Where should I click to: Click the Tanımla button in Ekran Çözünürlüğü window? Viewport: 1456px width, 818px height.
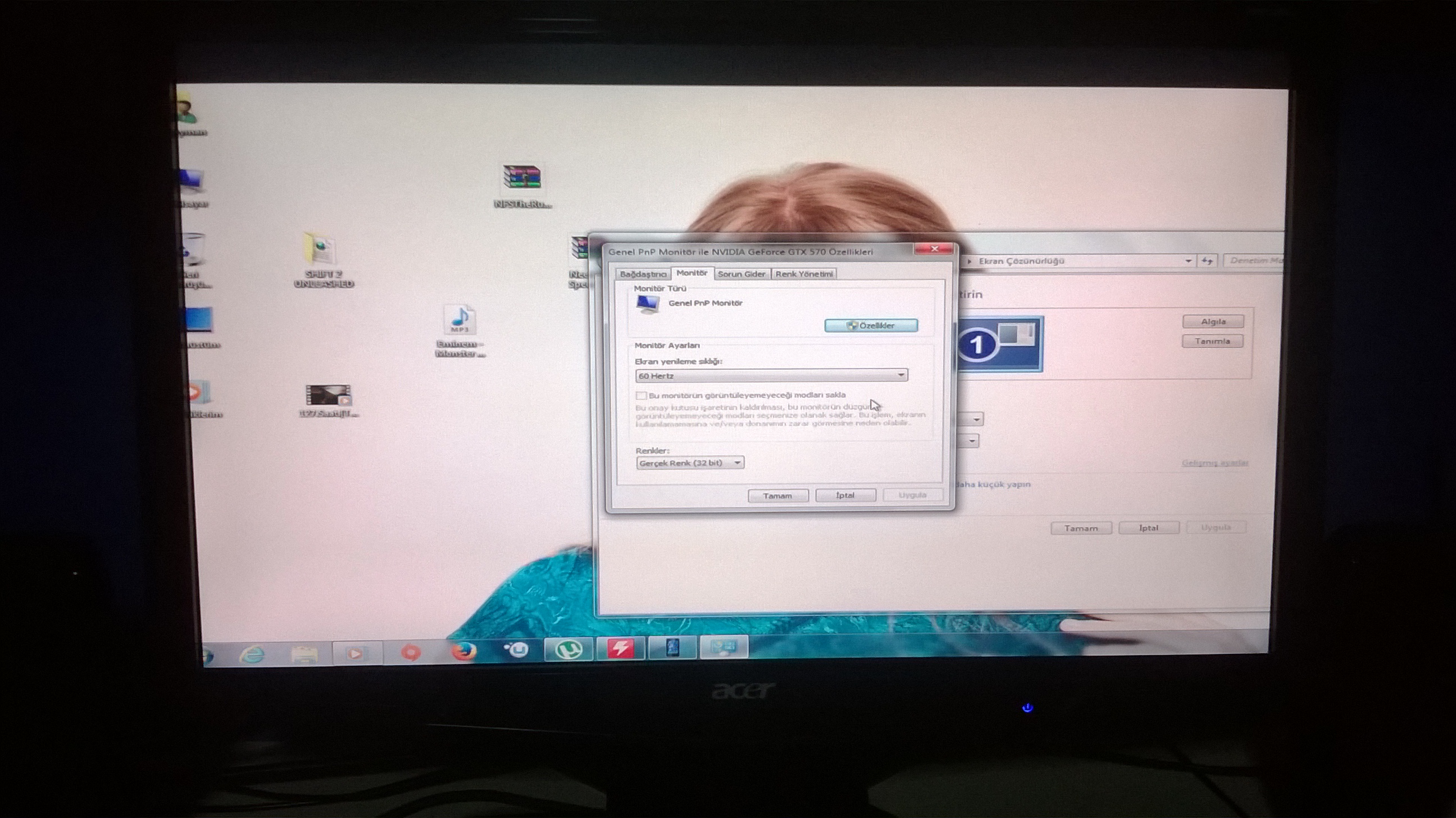pyautogui.click(x=1212, y=342)
